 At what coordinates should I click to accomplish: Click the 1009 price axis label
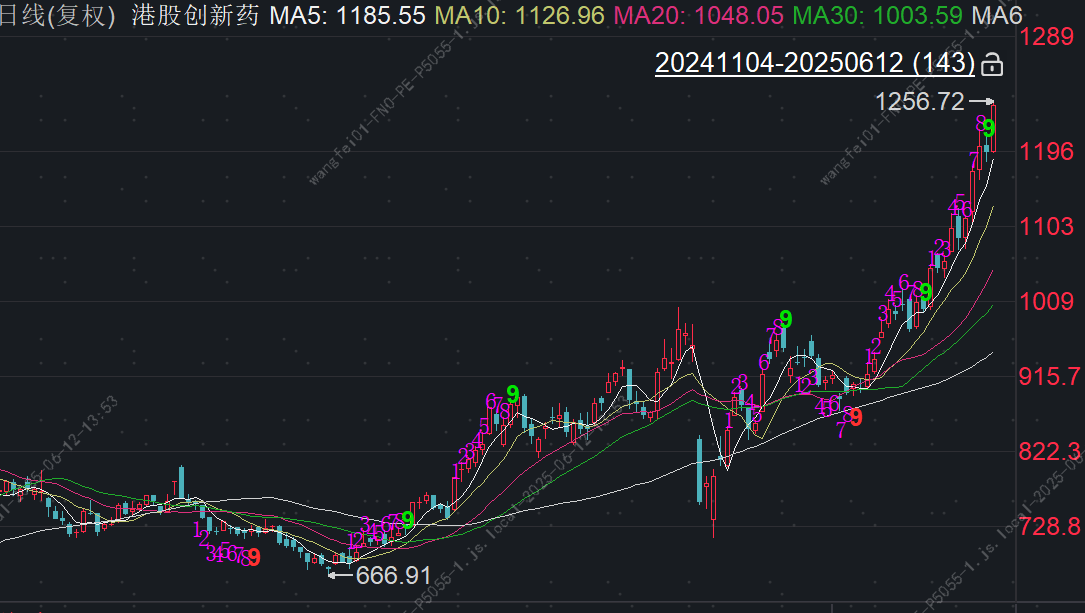pos(1046,302)
